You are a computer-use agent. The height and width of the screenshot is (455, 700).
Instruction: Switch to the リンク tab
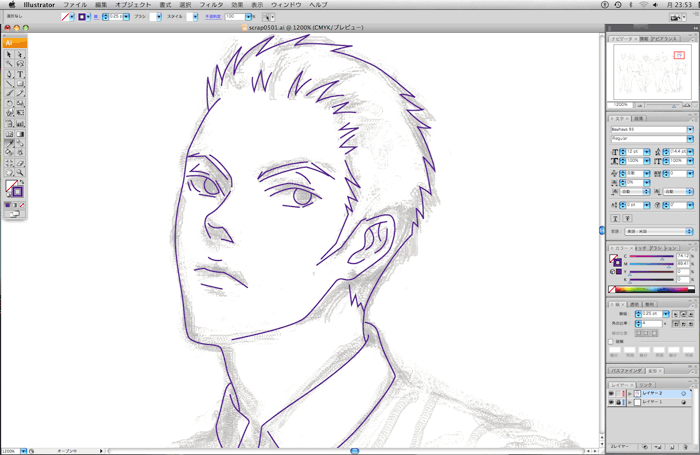(x=646, y=385)
